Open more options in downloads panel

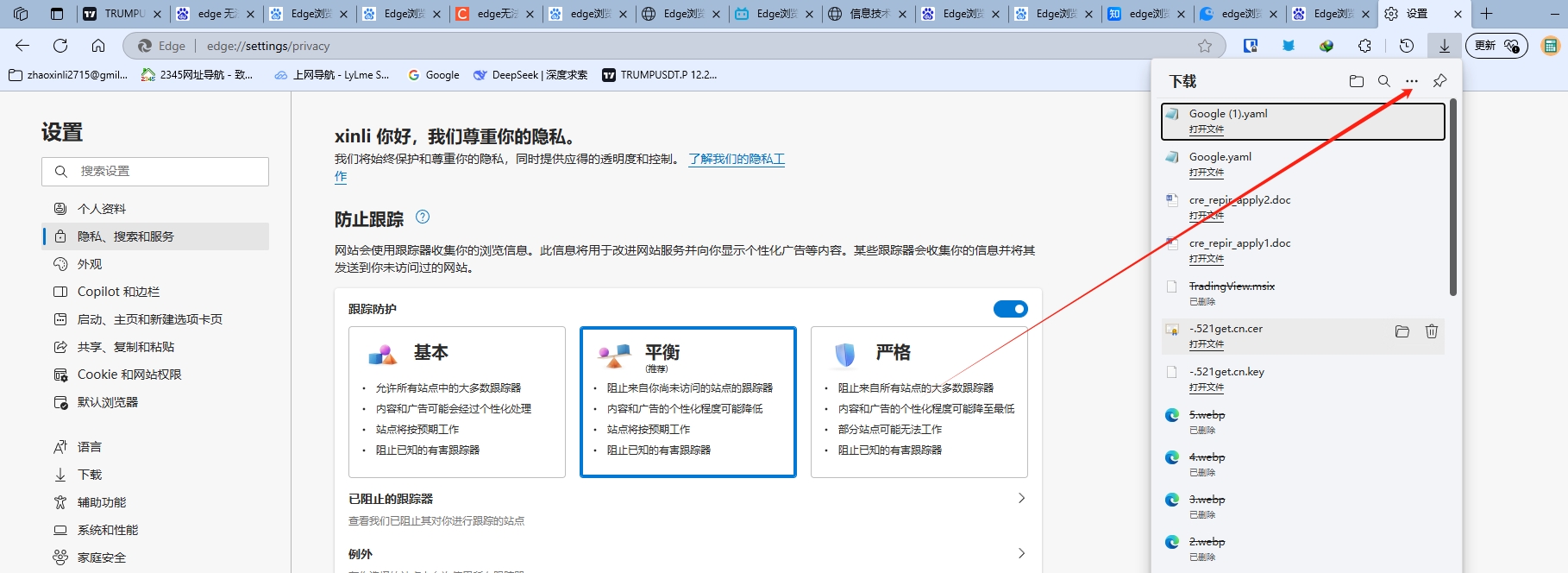[x=1412, y=81]
